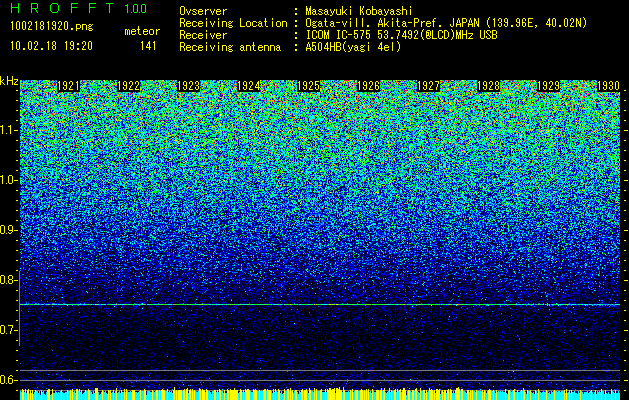Click the 1925 time marker label
The image size is (629, 400).
coord(308,86)
